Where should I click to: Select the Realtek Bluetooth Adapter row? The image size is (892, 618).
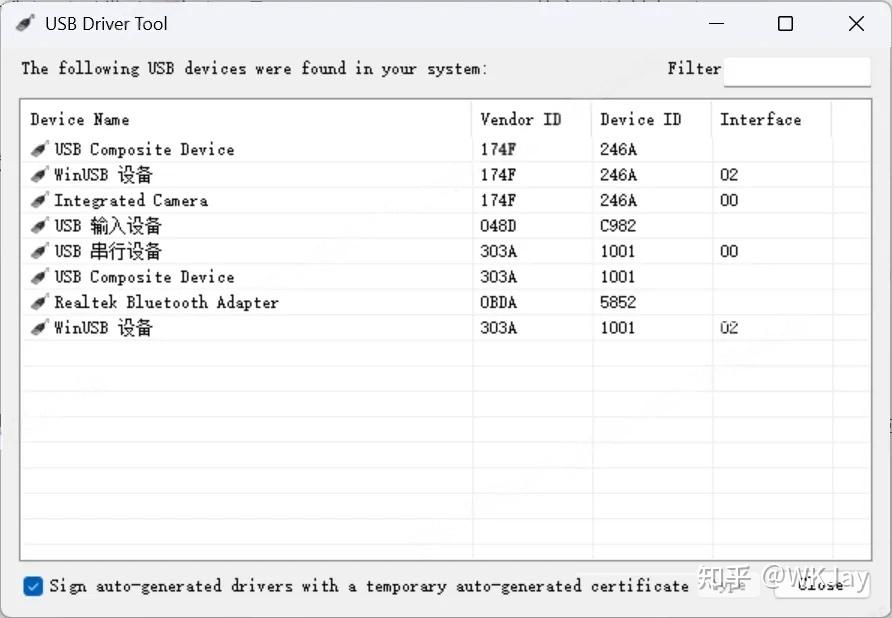coord(166,302)
